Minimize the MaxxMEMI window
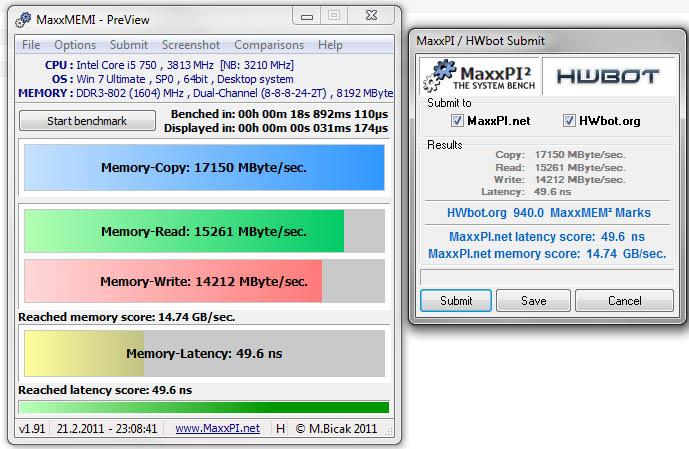 pos(307,16)
